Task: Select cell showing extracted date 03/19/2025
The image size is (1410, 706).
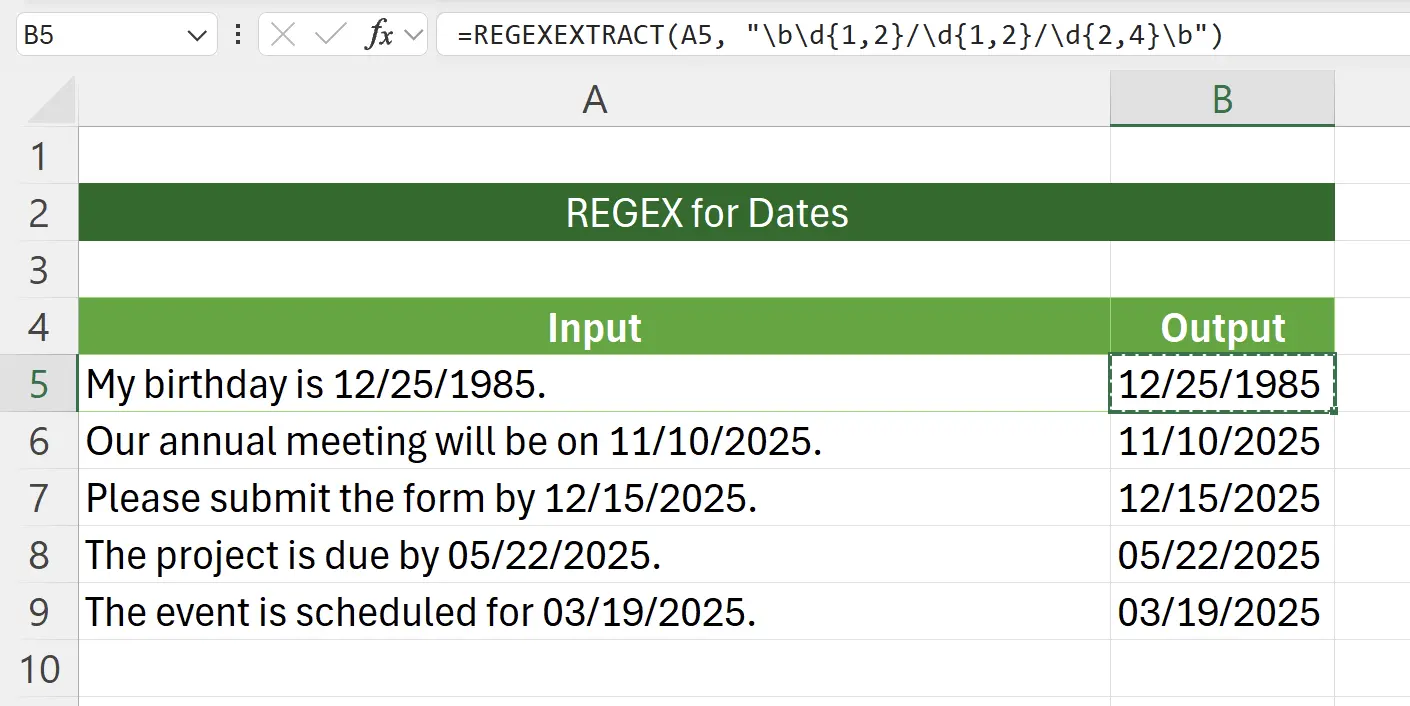Action: coord(1222,612)
